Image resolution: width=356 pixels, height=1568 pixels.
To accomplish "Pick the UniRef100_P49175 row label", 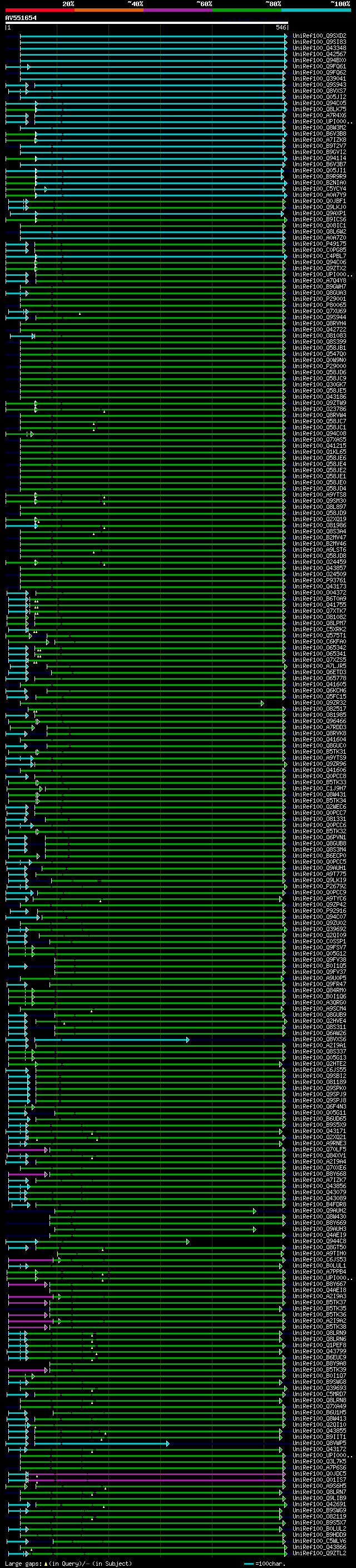I will 319,244.
